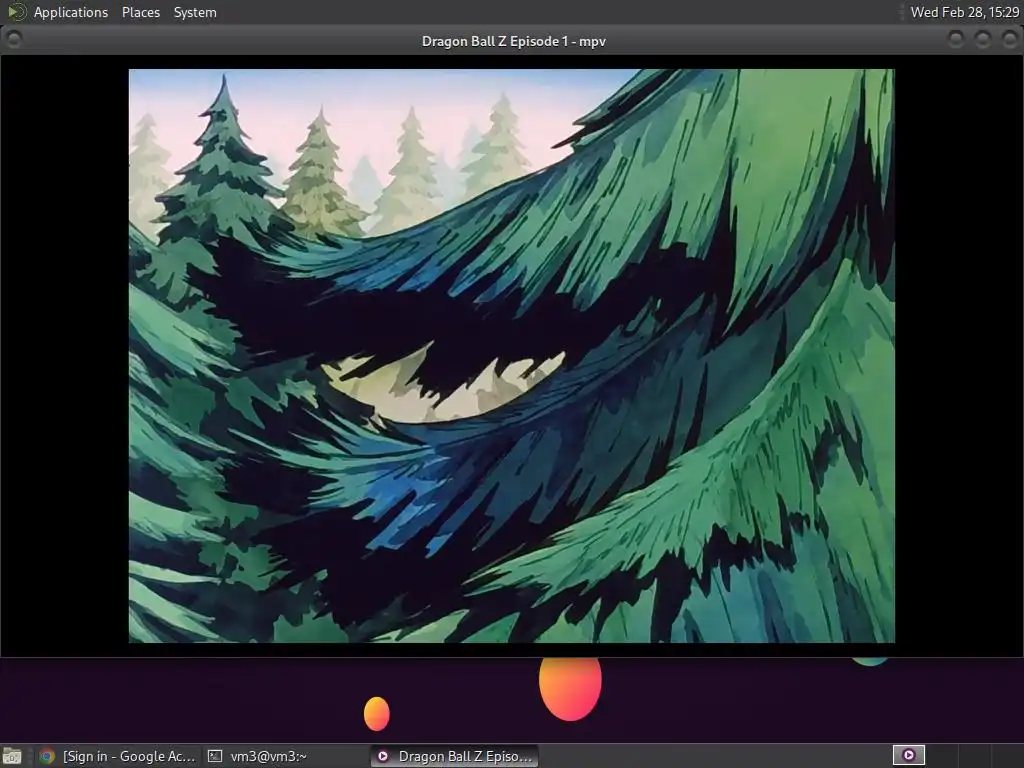Image resolution: width=1024 pixels, height=768 pixels.
Task: Open the System menu
Action: click(x=195, y=12)
